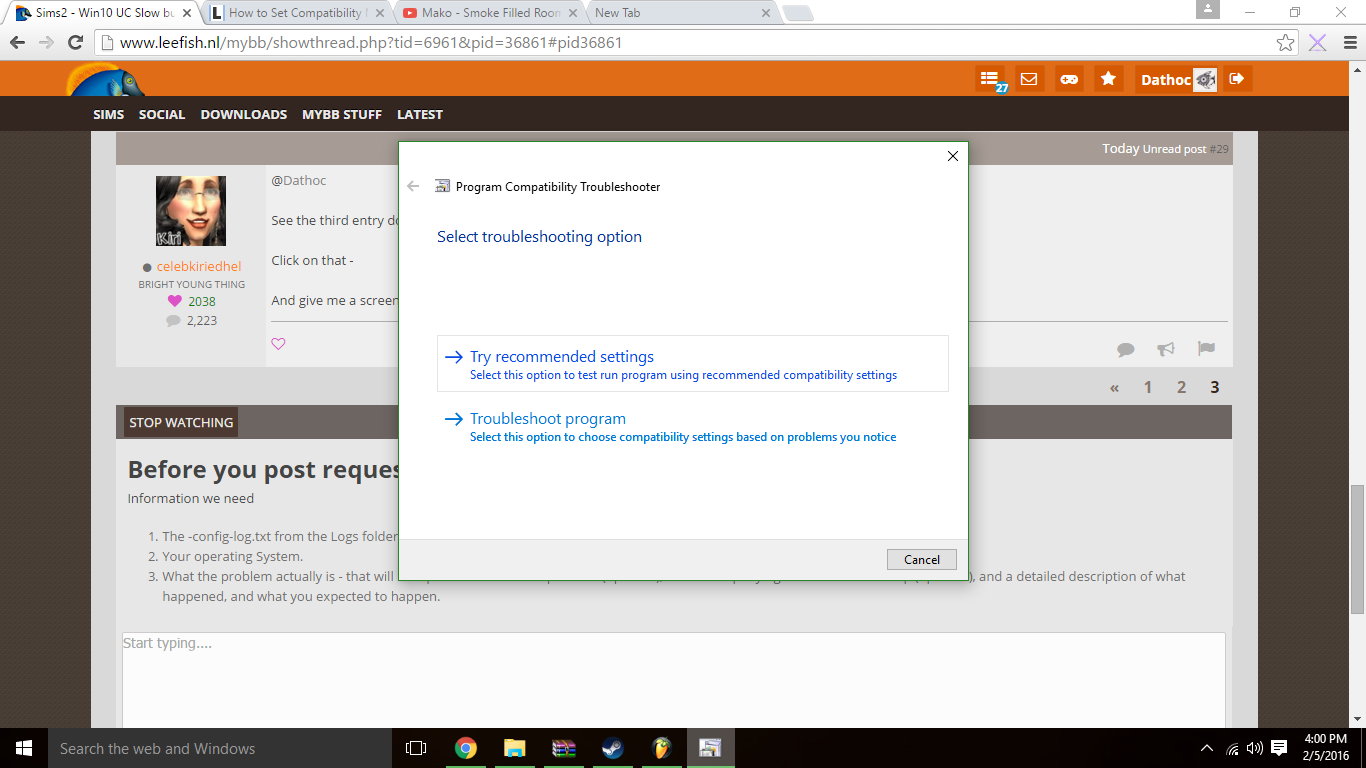The width and height of the screenshot is (1366, 768).
Task: Click the STOP WATCHING button
Action: click(181, 422)
